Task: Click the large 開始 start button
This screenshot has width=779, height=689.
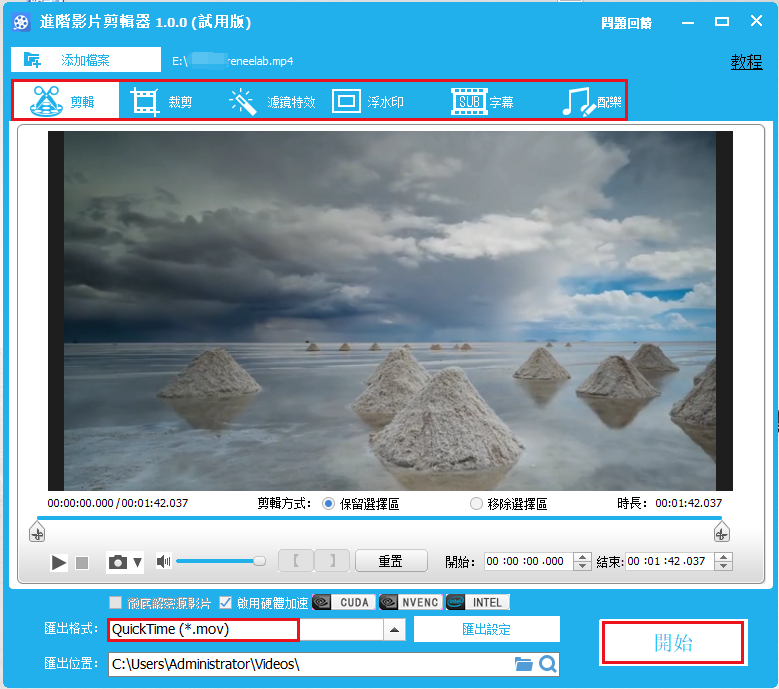Action: click(x=673, y=643)
